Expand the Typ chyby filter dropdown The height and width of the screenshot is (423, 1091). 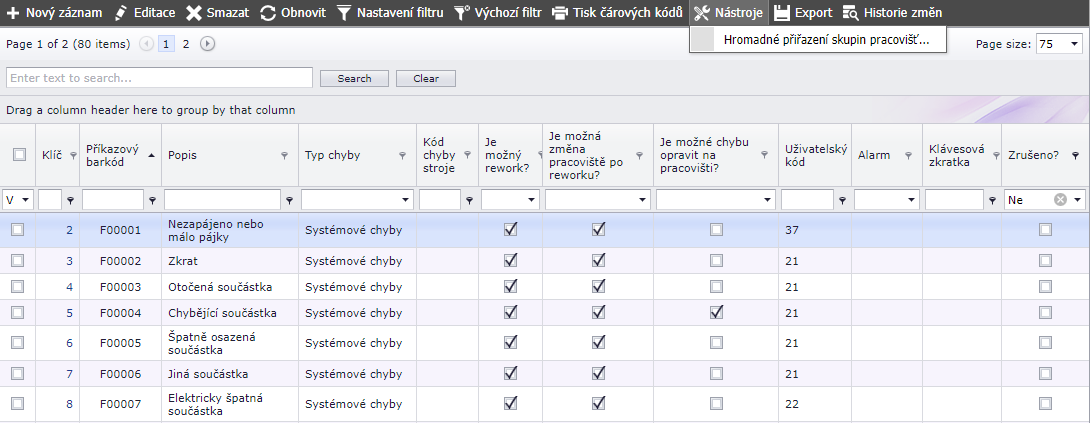pyautogui.click(x=403, y=200)
